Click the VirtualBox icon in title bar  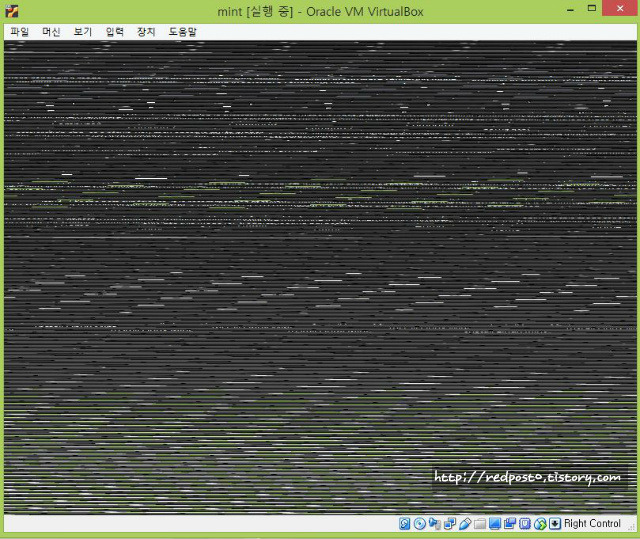[12, 11]
